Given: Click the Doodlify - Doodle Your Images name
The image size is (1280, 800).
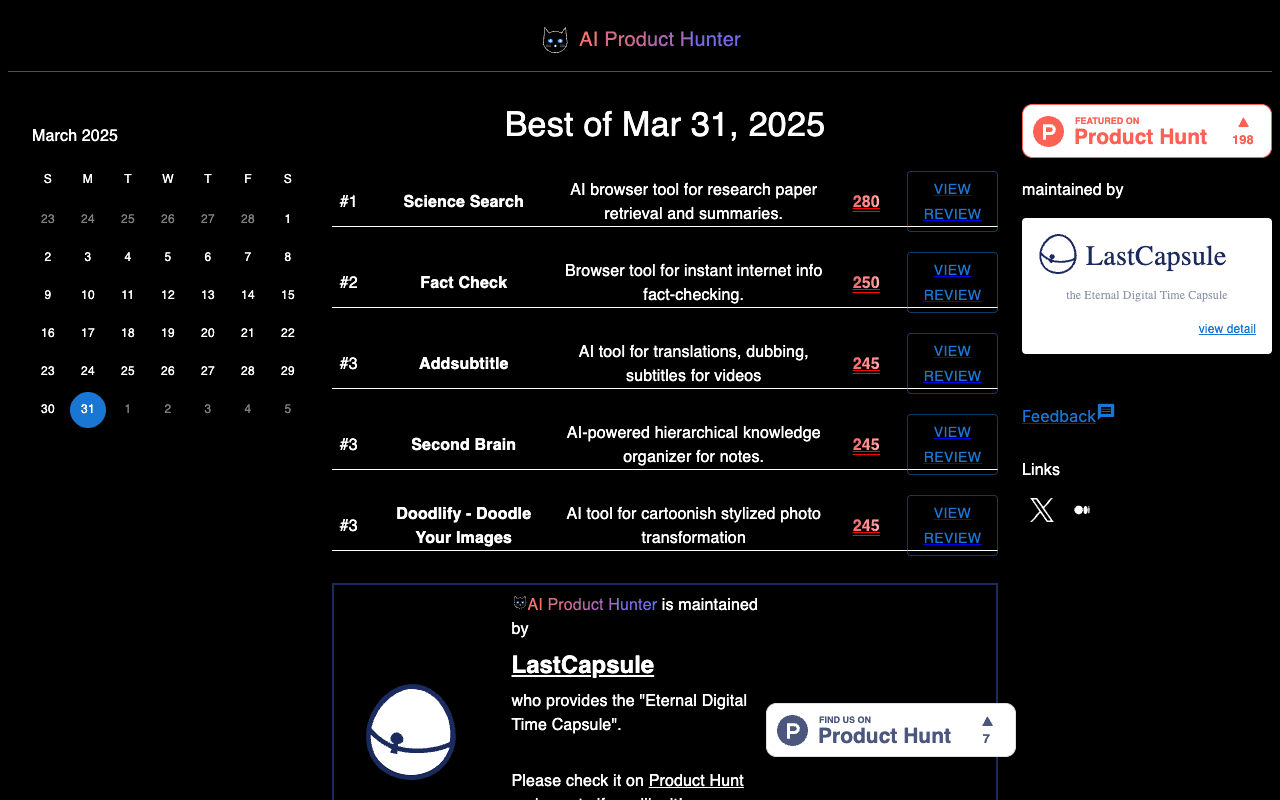Looking at the screenshot, I should [463, 525].
